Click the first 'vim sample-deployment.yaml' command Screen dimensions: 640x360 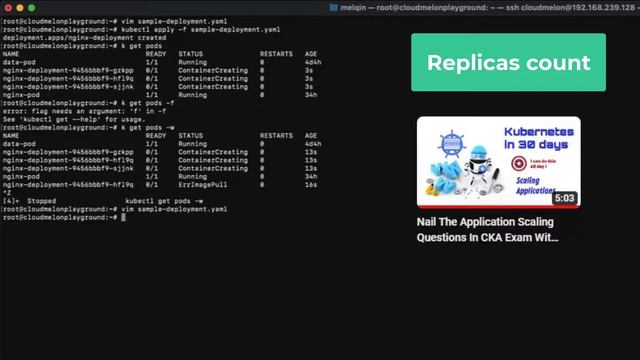[174, 22]
